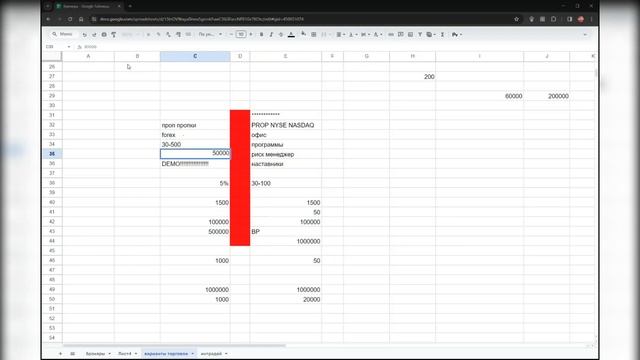Open the font family dropdown
This screenshot has width=640, height=360.
coord(210,35)
